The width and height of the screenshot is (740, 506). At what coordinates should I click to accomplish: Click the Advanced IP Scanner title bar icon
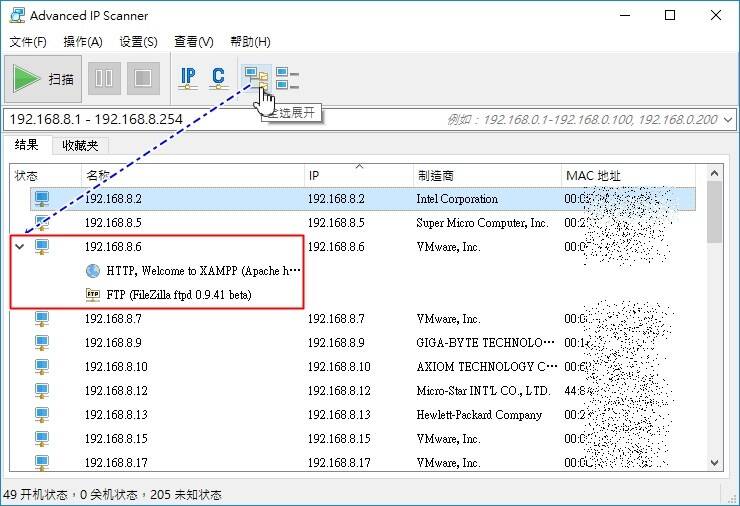(x=17, y=15)
